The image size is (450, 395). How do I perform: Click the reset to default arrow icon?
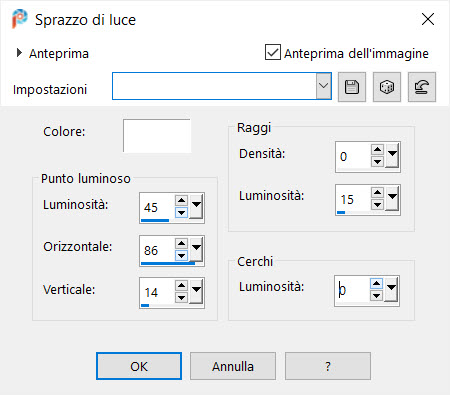[422, 87]
